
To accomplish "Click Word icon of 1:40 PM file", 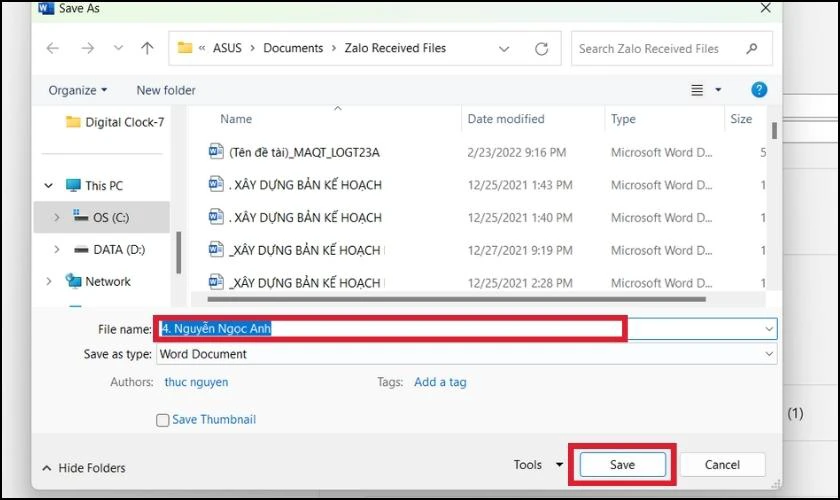I will click(216, 217).
